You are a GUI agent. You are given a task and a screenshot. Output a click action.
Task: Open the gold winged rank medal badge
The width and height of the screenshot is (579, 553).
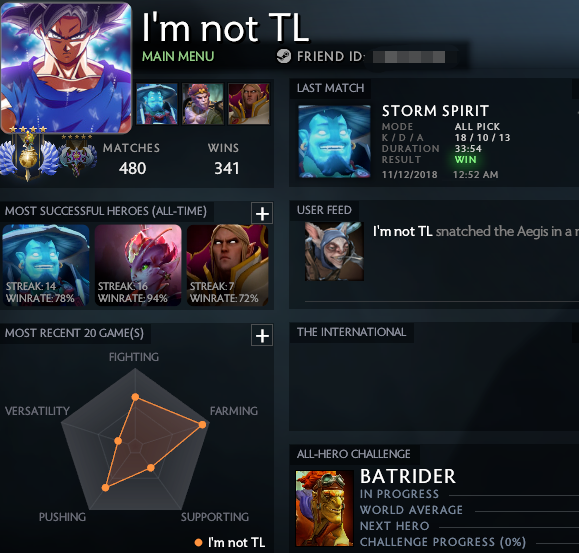point(28,155)
